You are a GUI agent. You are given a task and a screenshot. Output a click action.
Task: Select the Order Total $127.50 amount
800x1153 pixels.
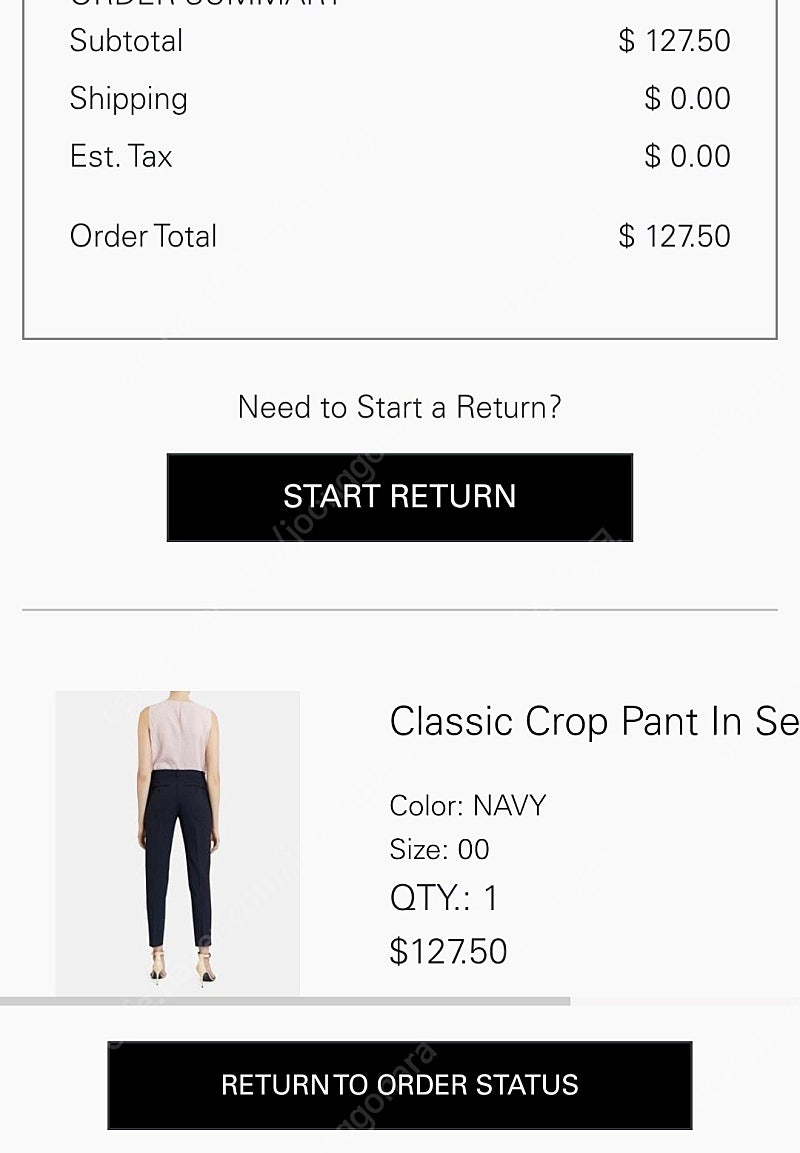[674, 236]
